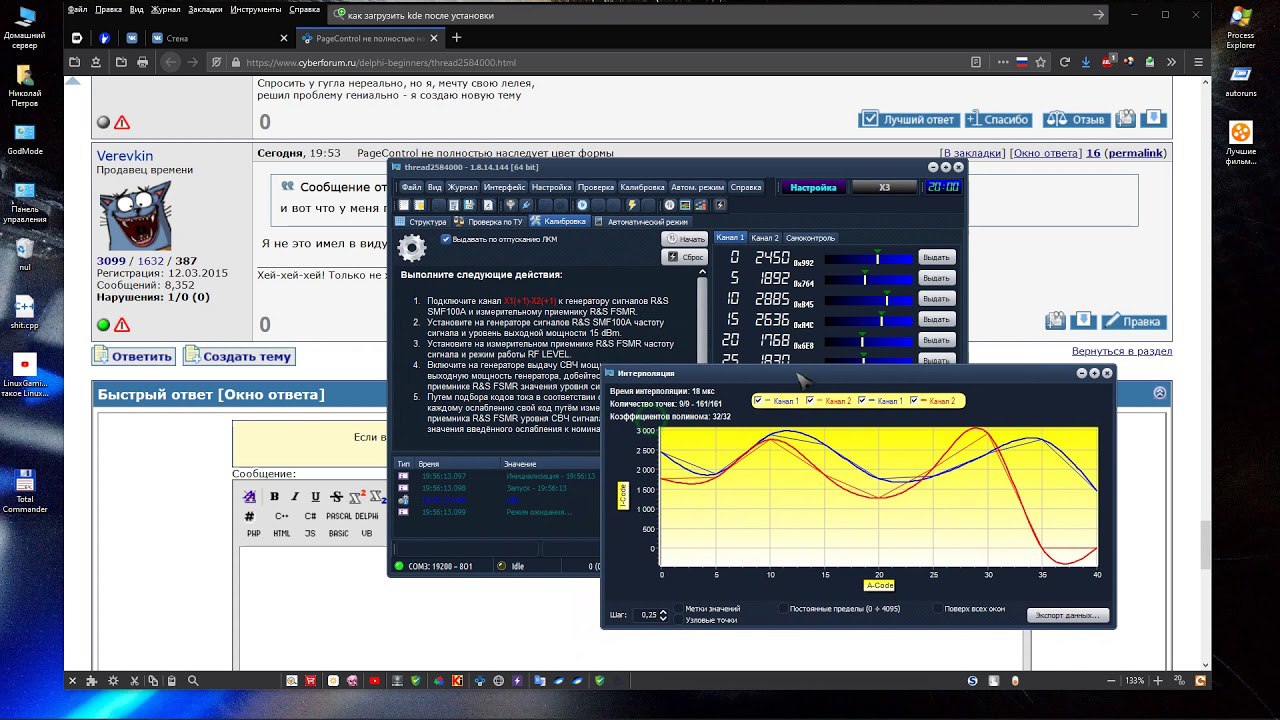
Task: Click the Ответить button
Action: [133, 356]
